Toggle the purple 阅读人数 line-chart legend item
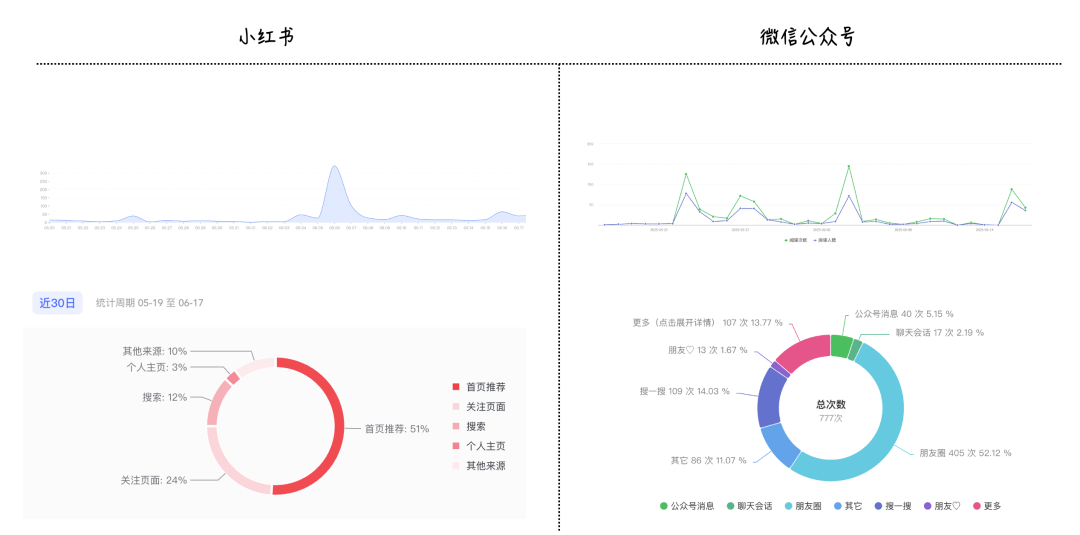 click(824, 240)
